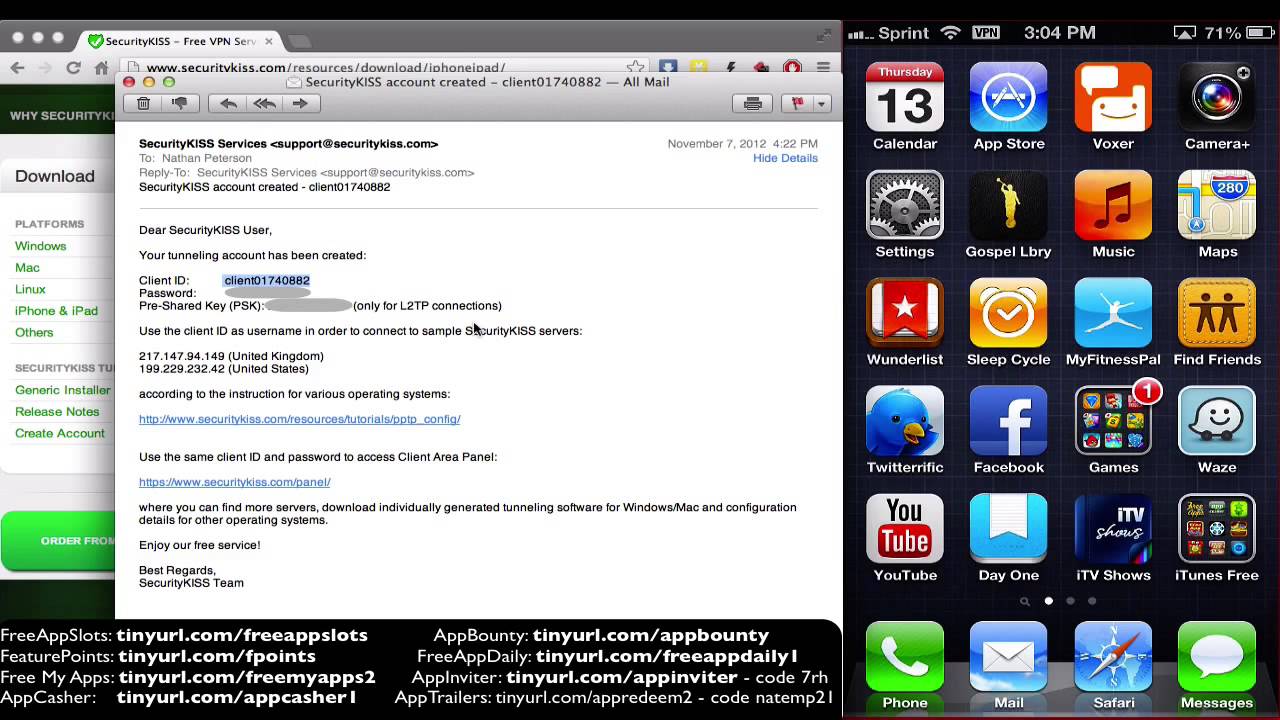Screen dimensions: 1280x720
Task: Click Hide Details link in email
Action: (x=785, y=158)
